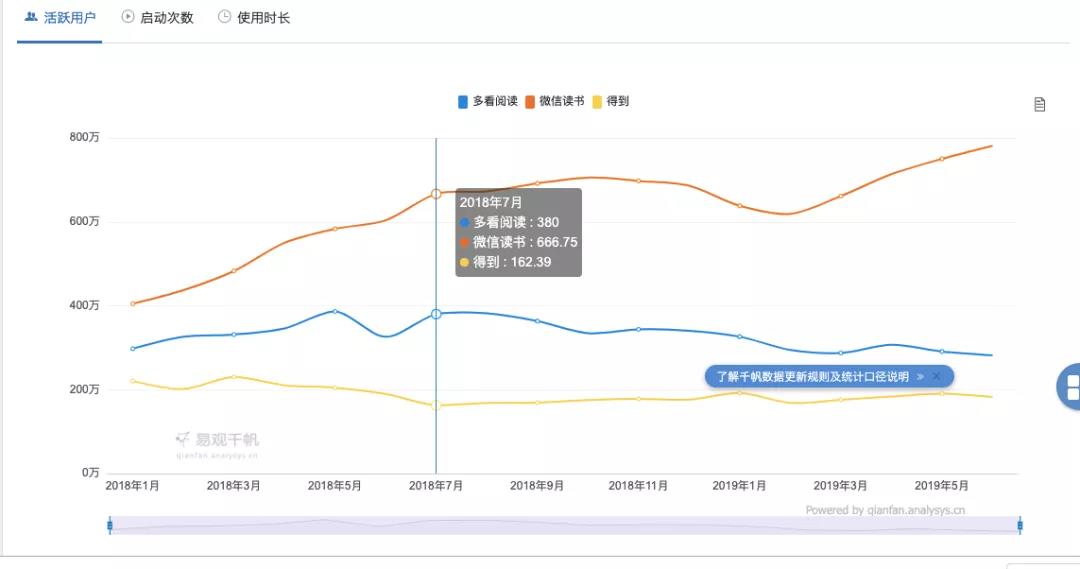Click inside the data zoom range bar
Viewport: 1080px width, 569px height.
pos(565,526)
